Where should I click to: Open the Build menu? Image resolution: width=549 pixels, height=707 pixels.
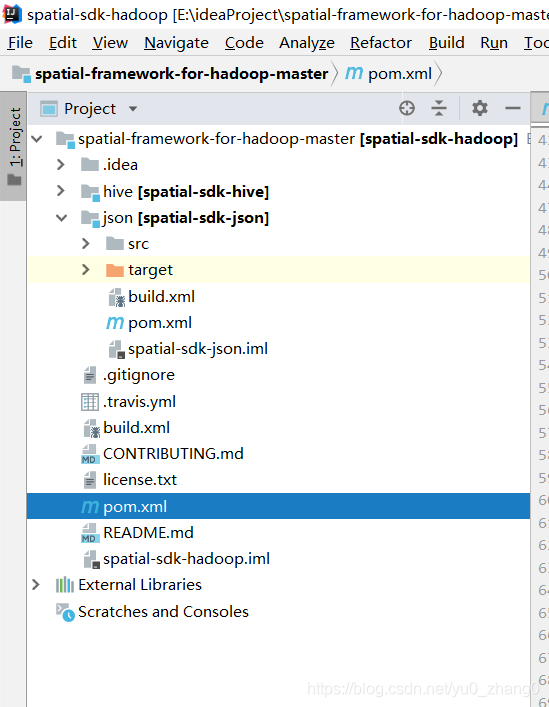point(446,43)
